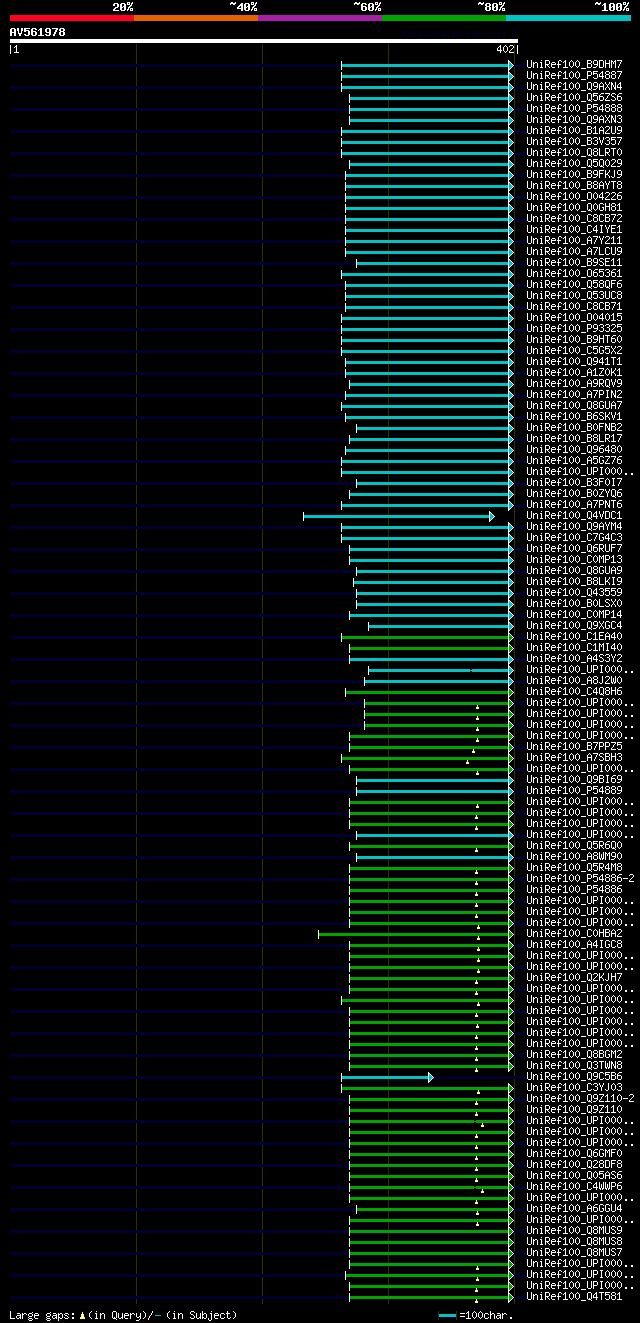Open entry UniRef100_B3F0I7
Image resolution: width=640 pixels, height=1323 pixels.
click(574, 482)
